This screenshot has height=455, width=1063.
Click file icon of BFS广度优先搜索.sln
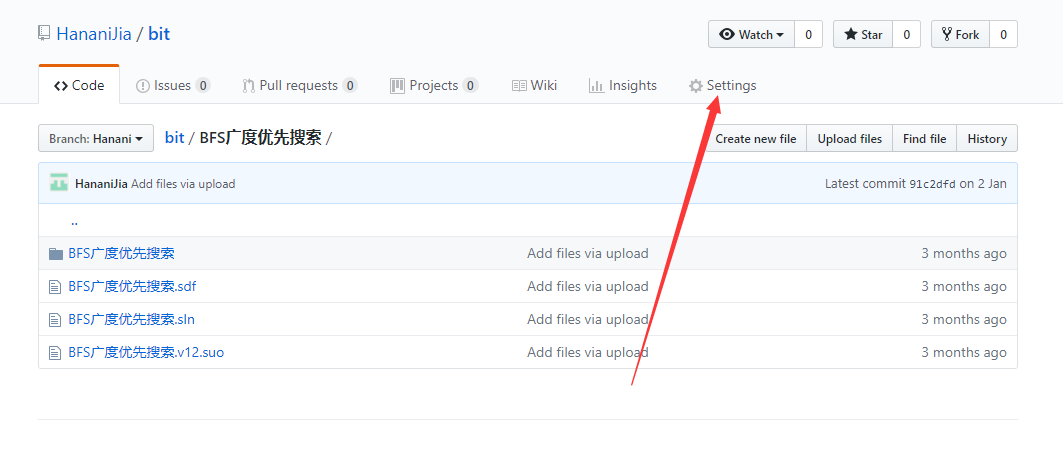click(x=55, y=319)
